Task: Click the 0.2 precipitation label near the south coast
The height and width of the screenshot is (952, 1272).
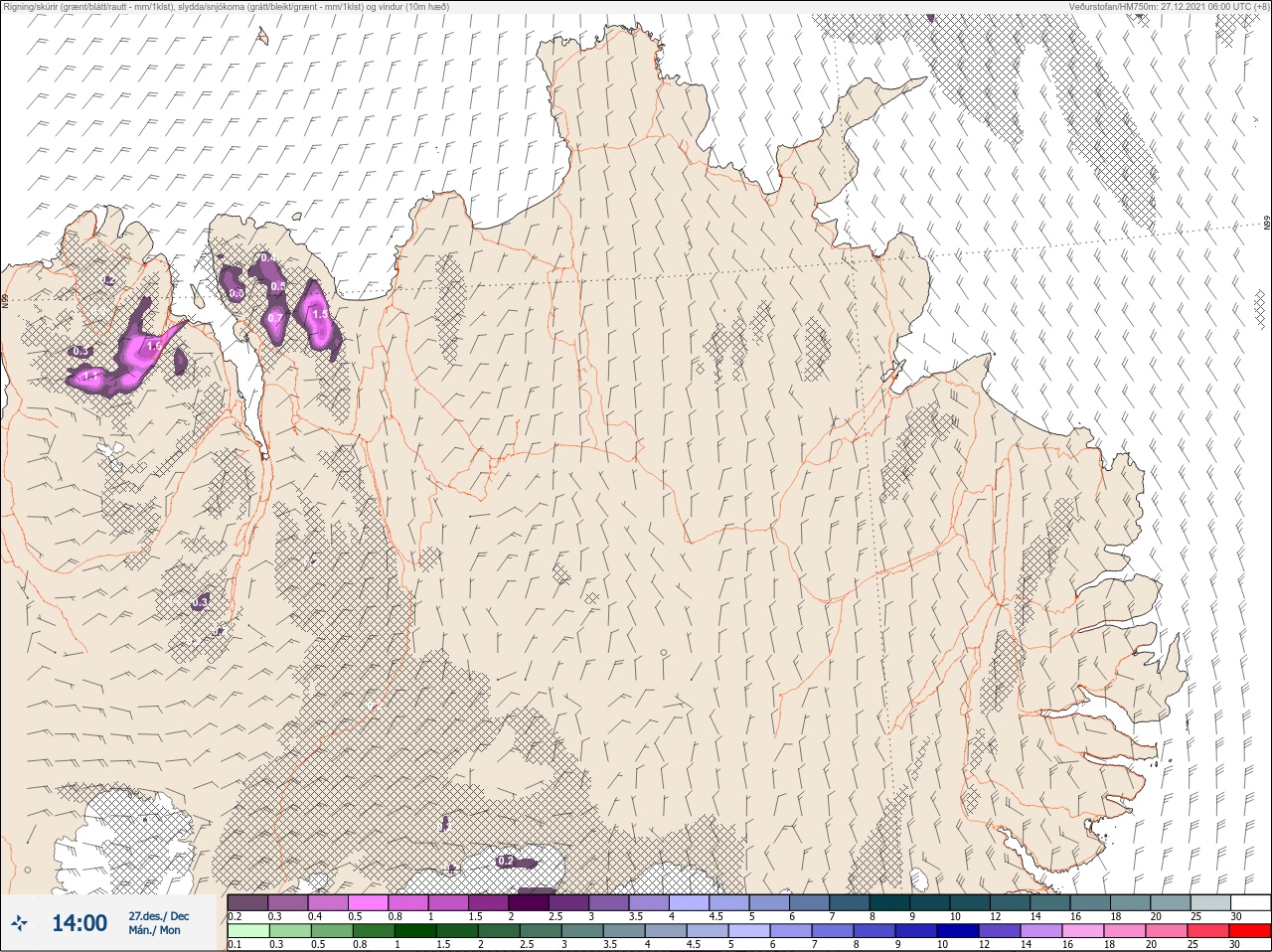Action: pos(506,861)
